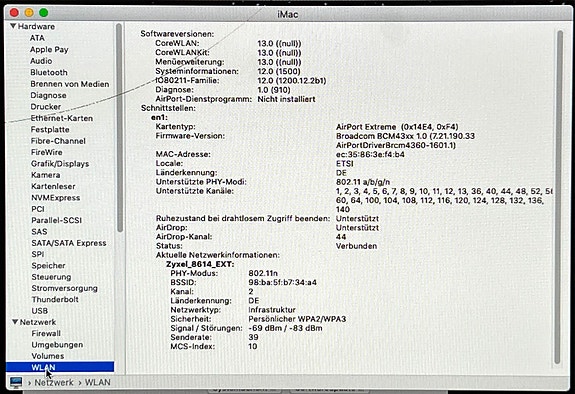Click the Senderate label
This screenshot has height=394, width=575.
[191, 337]
